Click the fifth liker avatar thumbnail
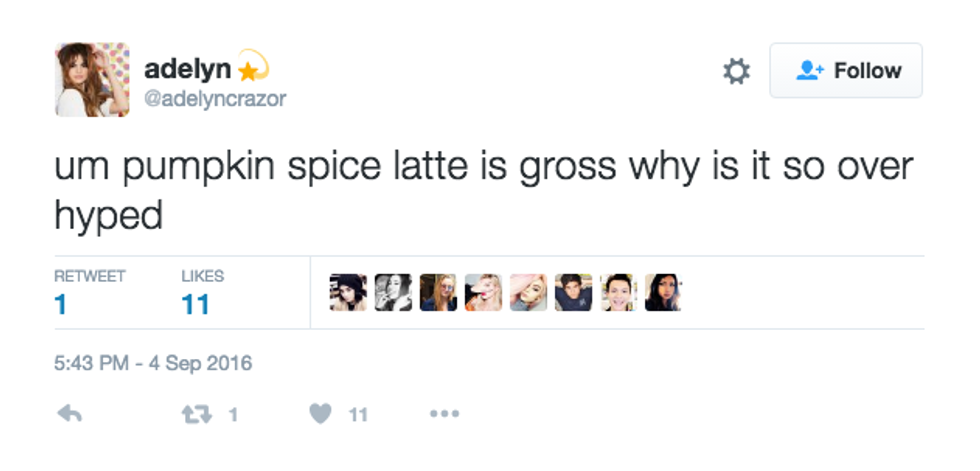 tap(528, 292)
